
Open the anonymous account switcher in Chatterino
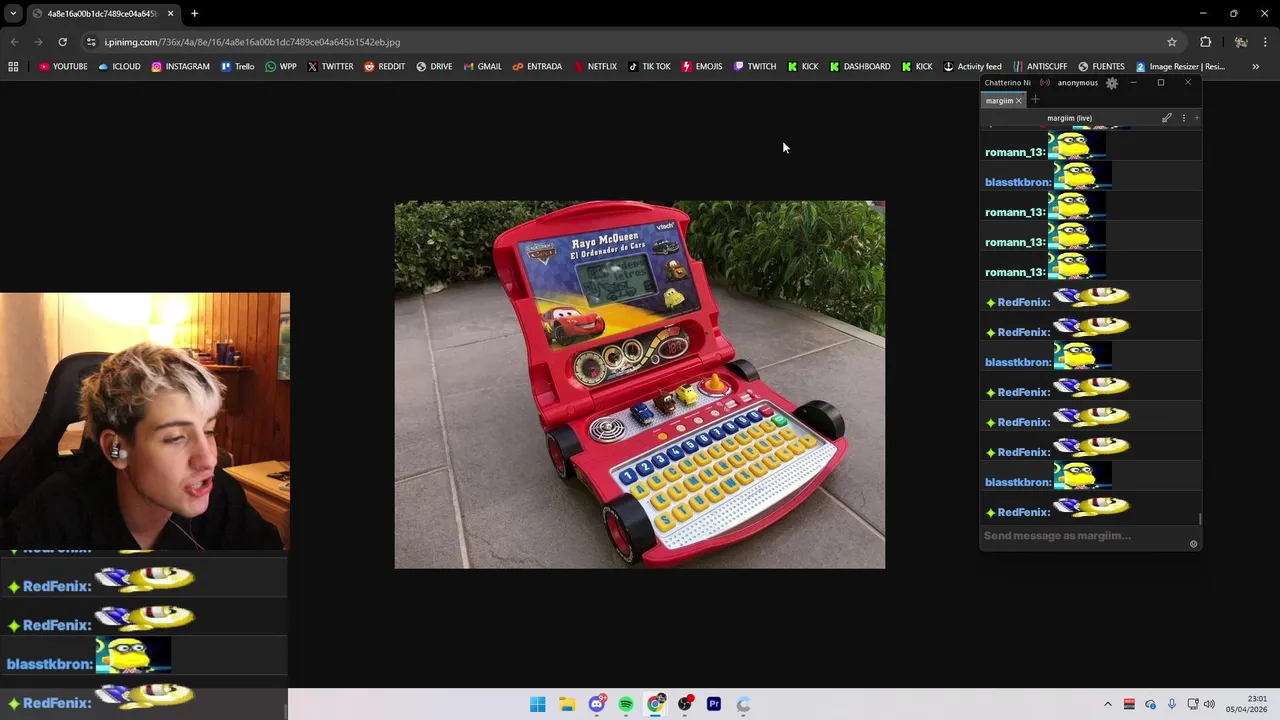coord(1078,83)
